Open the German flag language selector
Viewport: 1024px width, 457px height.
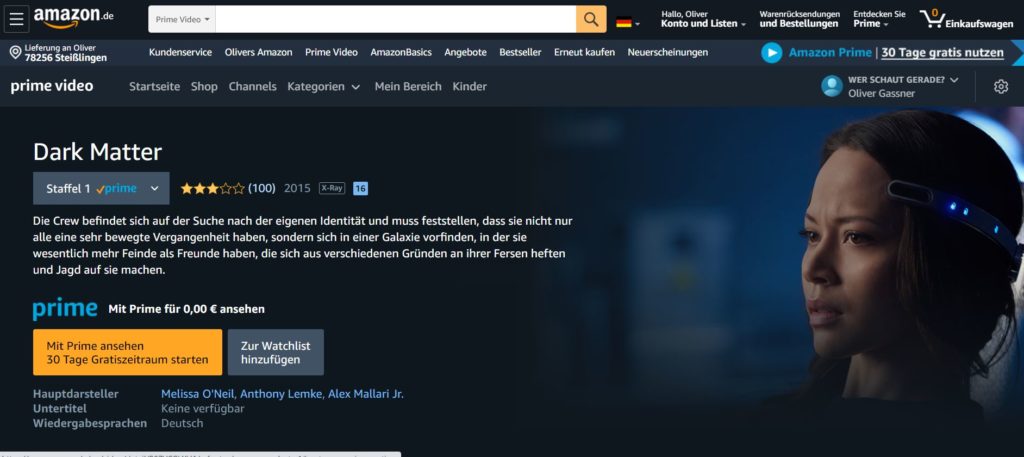pyautogui.click(x=628, y=23)
